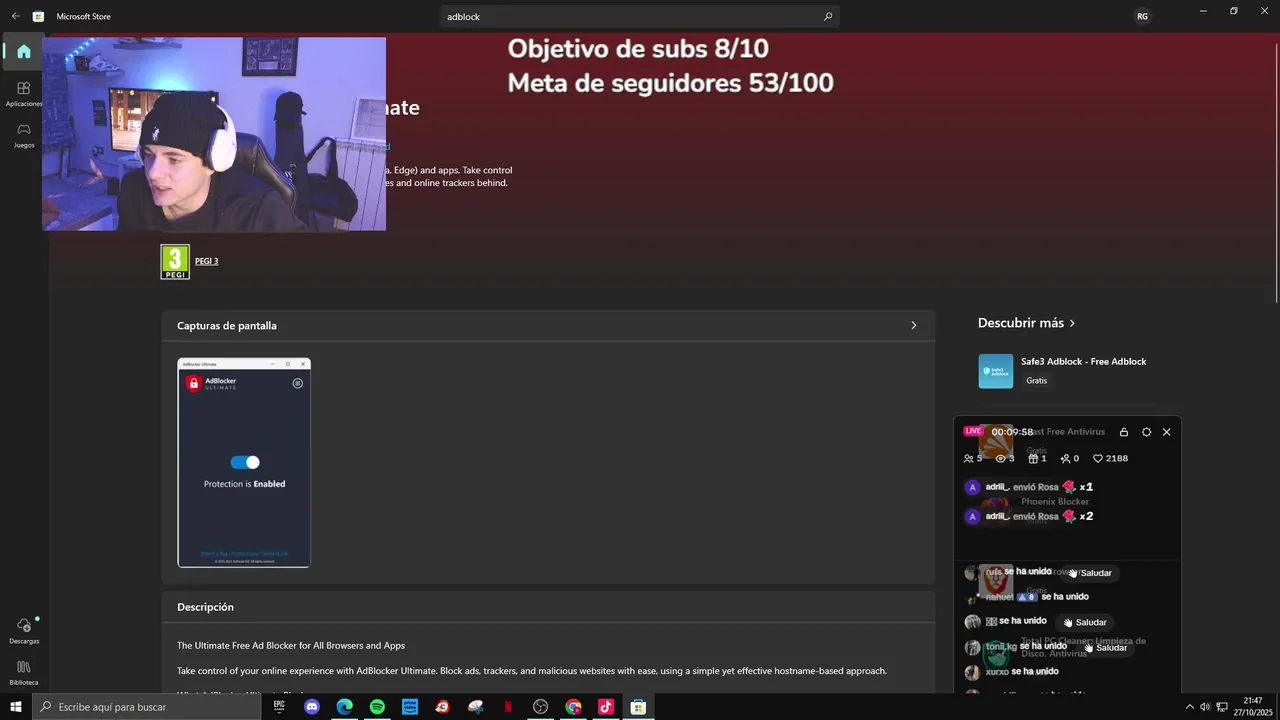Open Microsoft Edge from the taskbar
The height and width of the screenshot is (720, 1280).
tap(345, 707)
